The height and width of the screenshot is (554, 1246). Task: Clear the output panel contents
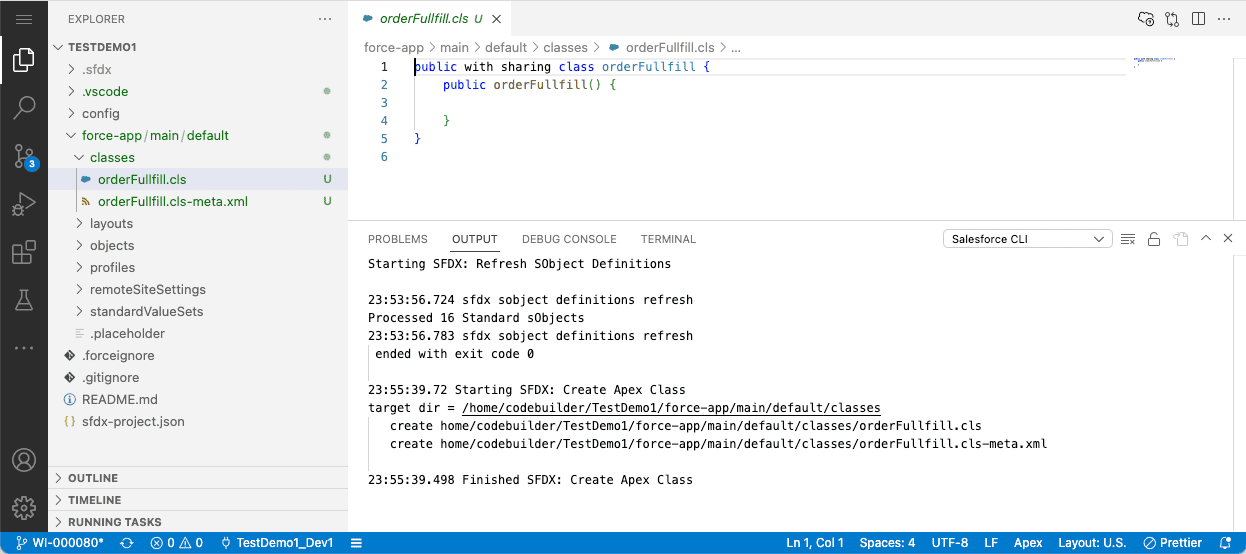pos(1128,239)
